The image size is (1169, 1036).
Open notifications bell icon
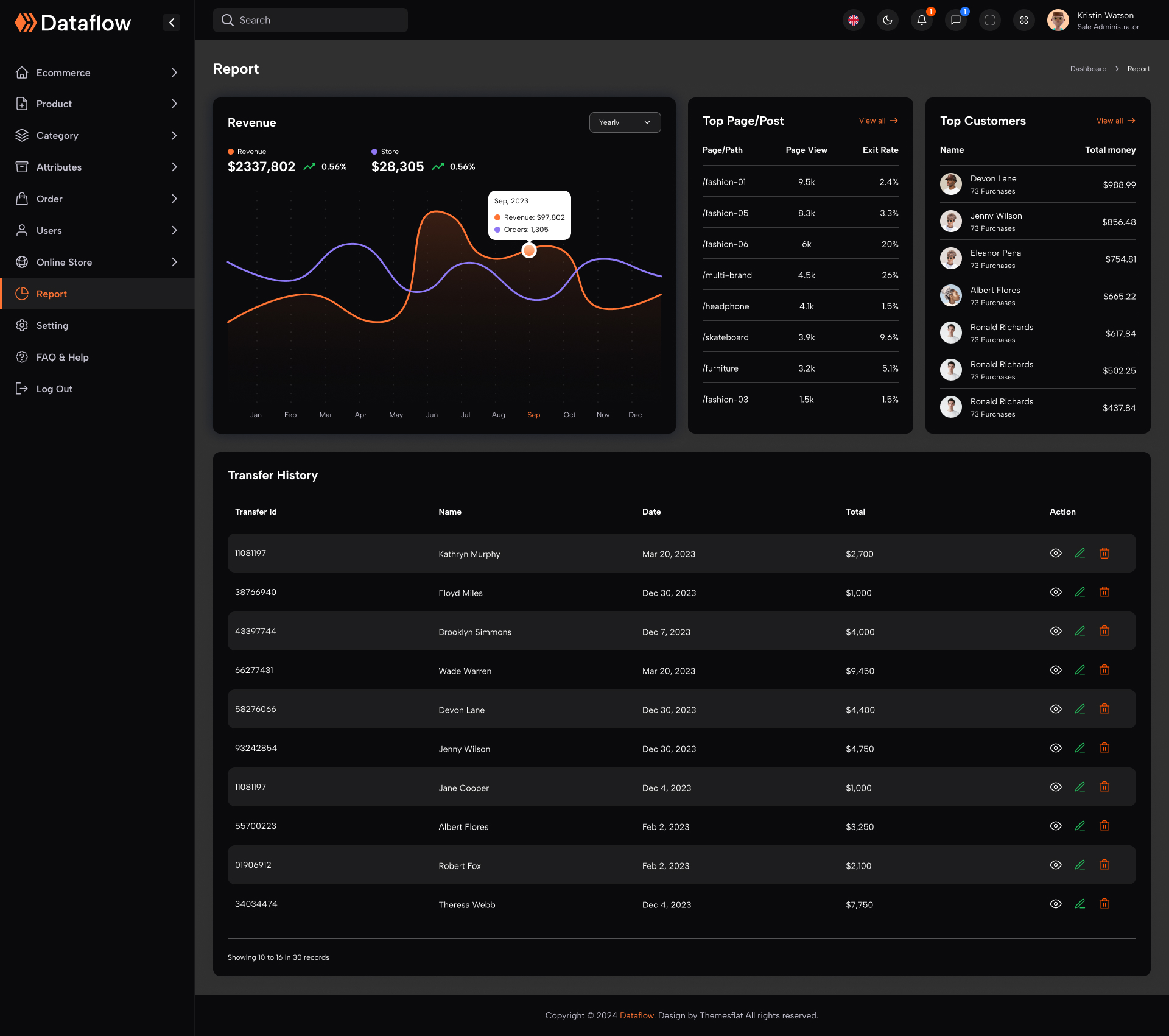click(921, 20)
